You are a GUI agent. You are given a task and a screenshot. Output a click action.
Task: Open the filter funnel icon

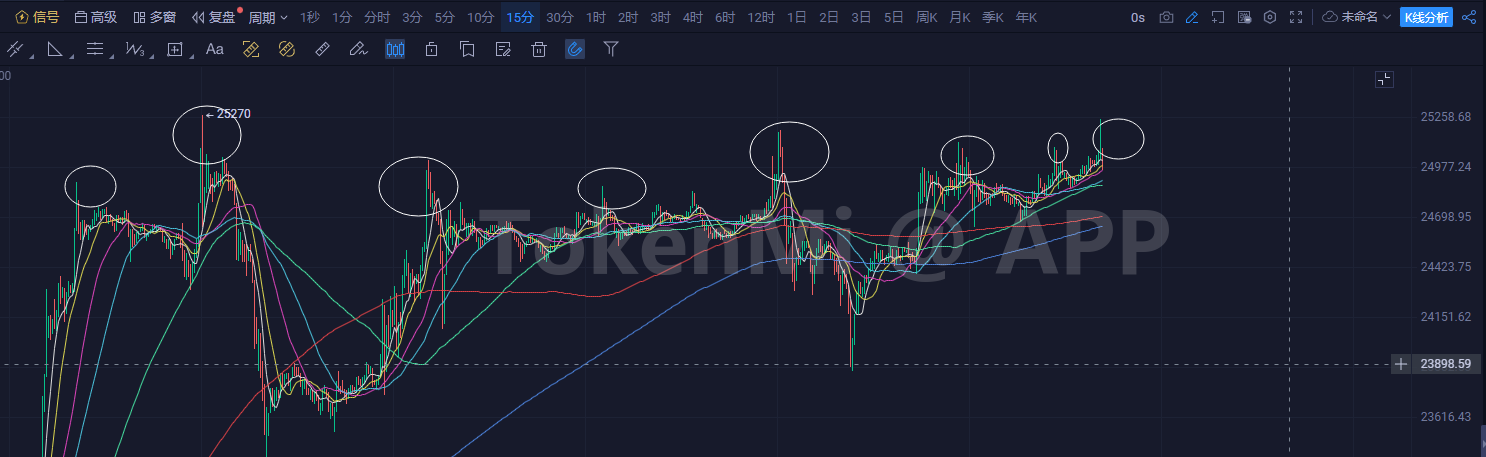pos(611,49)
